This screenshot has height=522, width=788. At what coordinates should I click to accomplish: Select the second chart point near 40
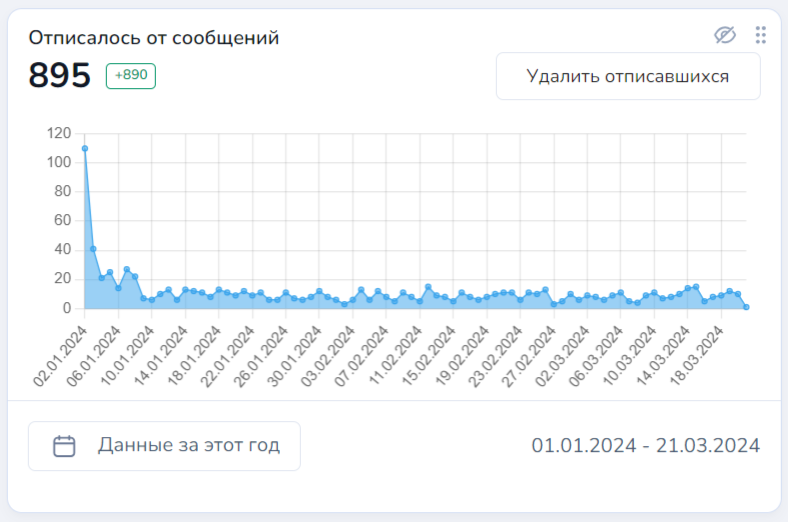(93, 249)
